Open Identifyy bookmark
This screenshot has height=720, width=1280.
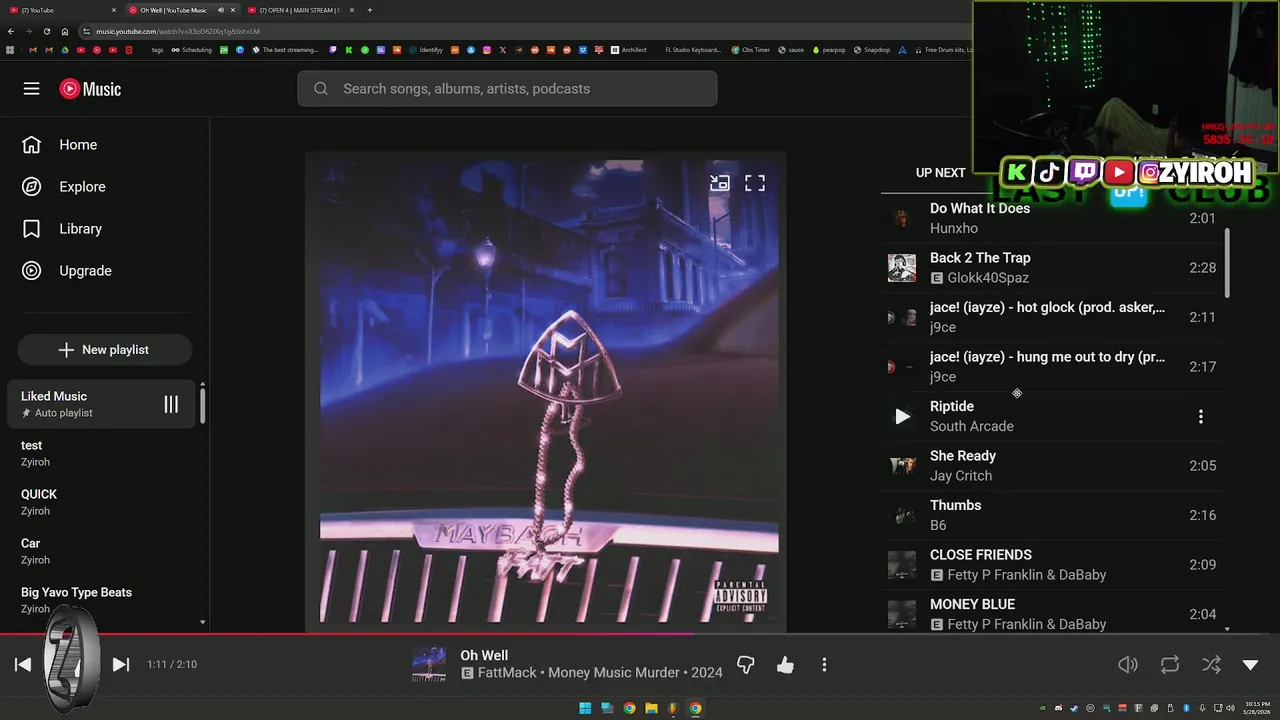tap(426, 50)
